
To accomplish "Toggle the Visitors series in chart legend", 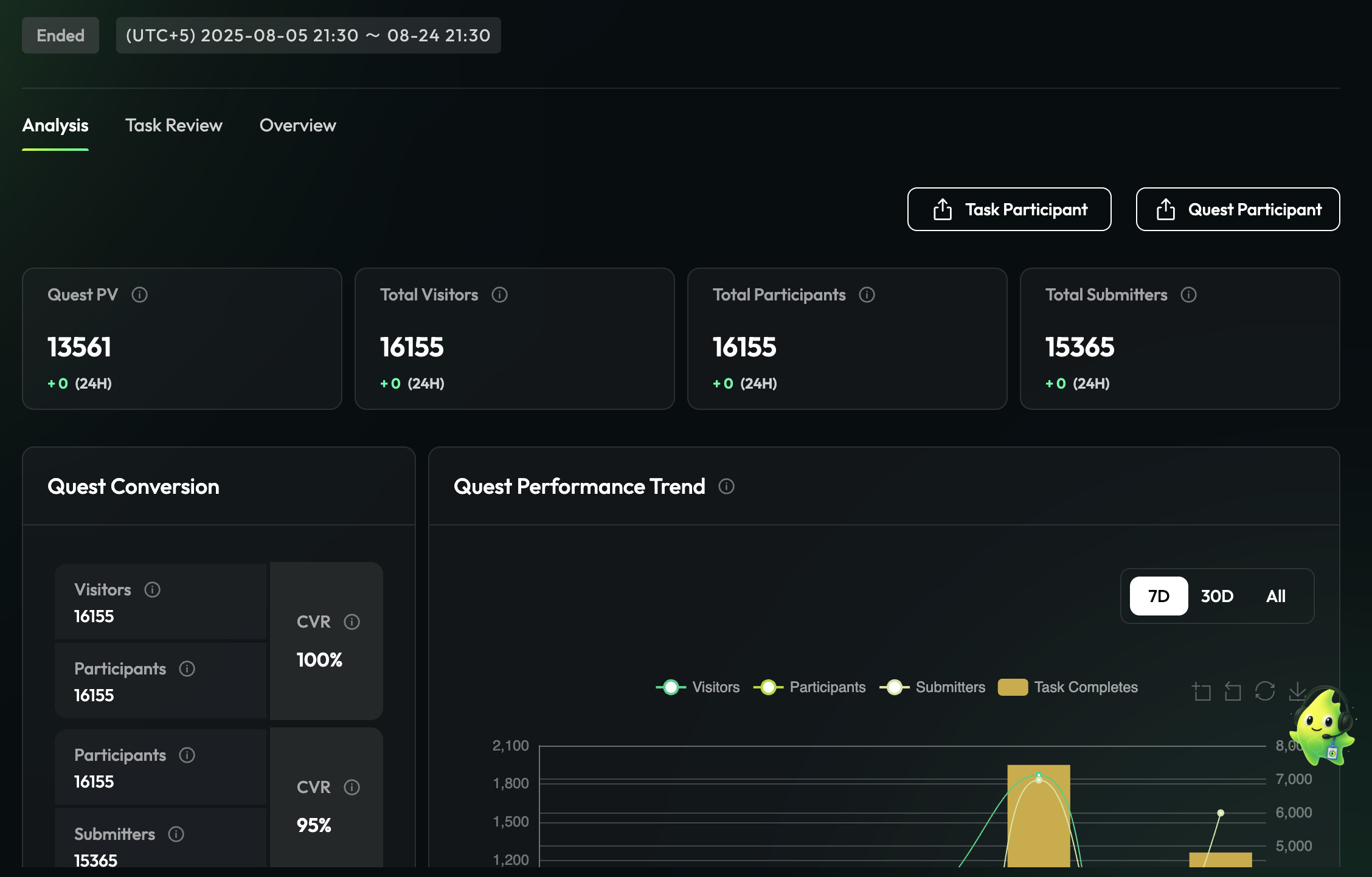I will point(698,687).
